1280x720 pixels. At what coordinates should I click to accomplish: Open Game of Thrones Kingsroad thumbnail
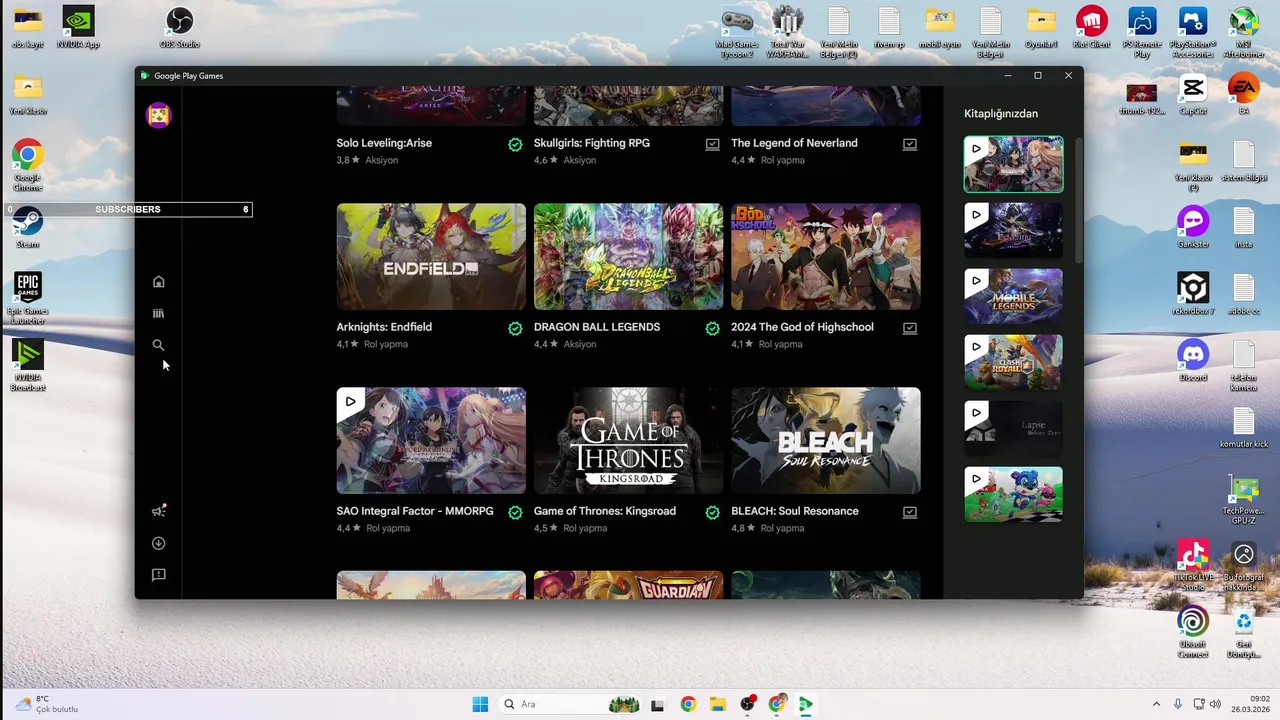pos(628,441)
